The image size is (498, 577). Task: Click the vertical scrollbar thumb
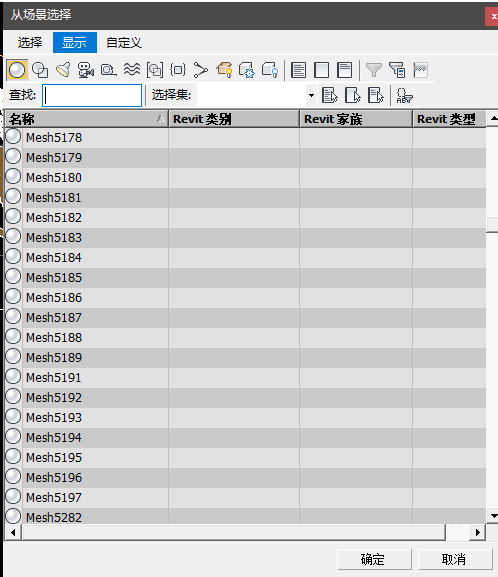492,225
